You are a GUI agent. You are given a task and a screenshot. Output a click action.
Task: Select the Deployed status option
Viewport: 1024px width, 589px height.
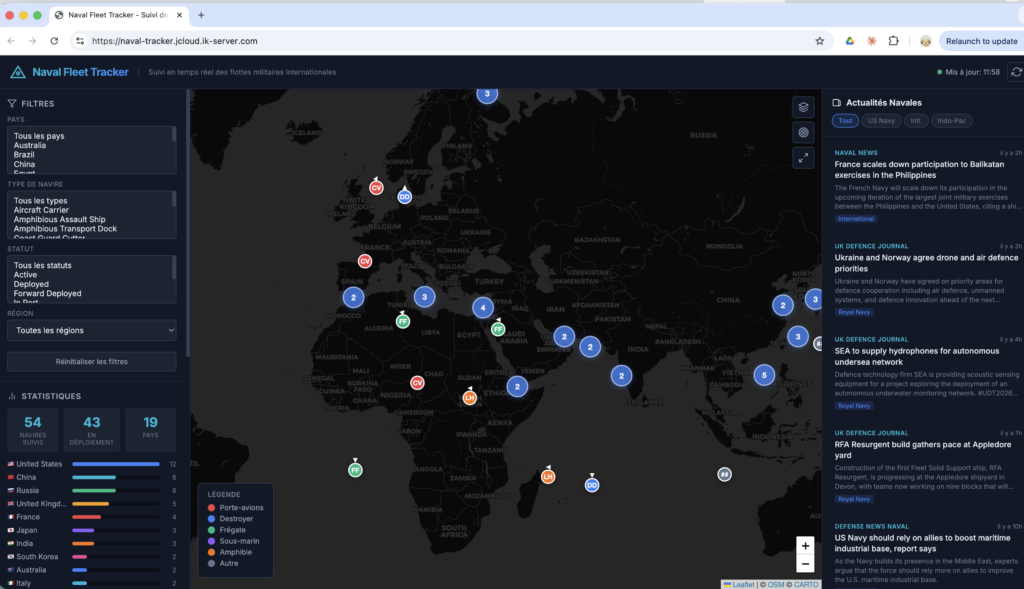33,284
